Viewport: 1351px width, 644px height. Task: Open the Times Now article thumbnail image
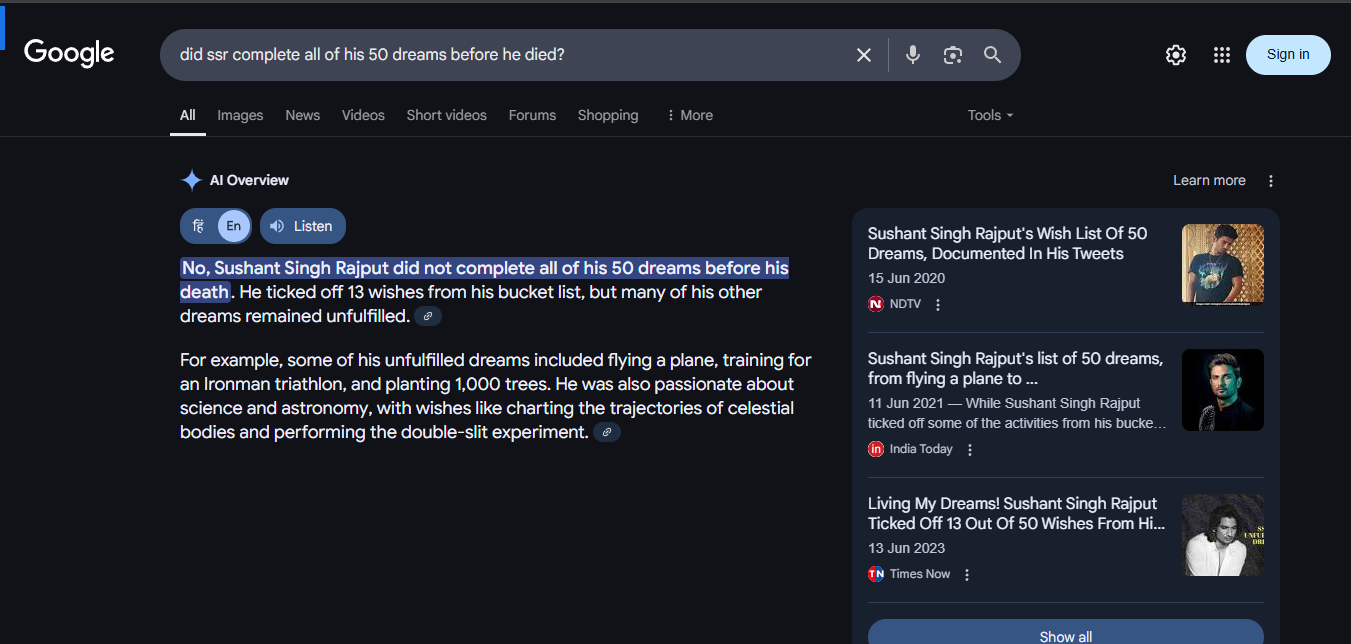(x=1223, y=535)
